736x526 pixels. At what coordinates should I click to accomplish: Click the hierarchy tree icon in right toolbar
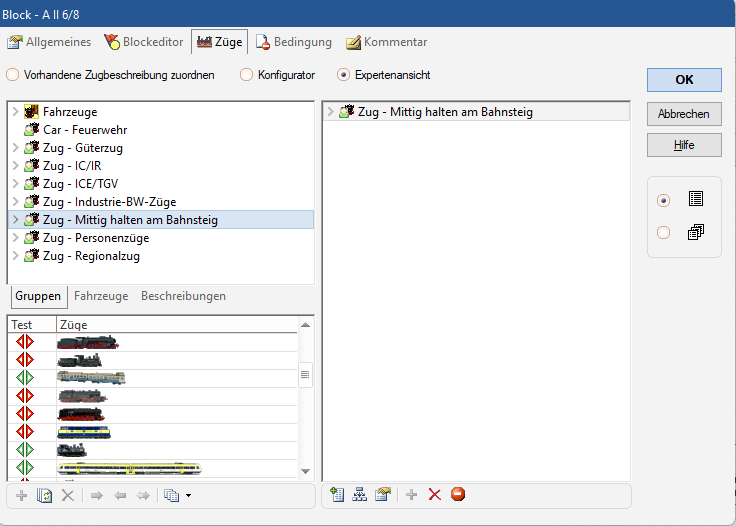tap(359, 495)
